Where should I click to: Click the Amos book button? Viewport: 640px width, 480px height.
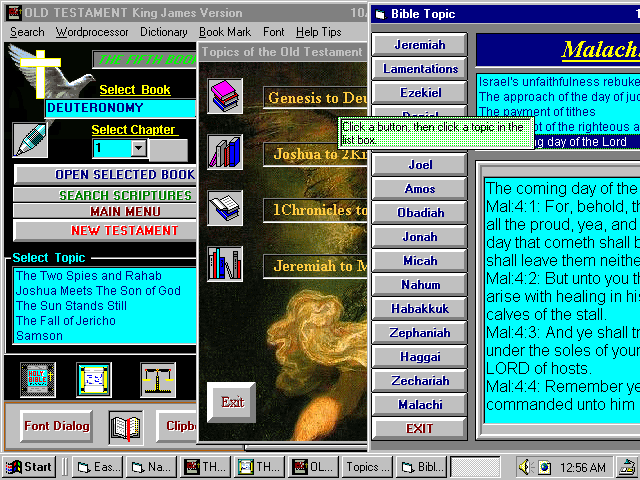pyautogui.click(x=420, y=189)
